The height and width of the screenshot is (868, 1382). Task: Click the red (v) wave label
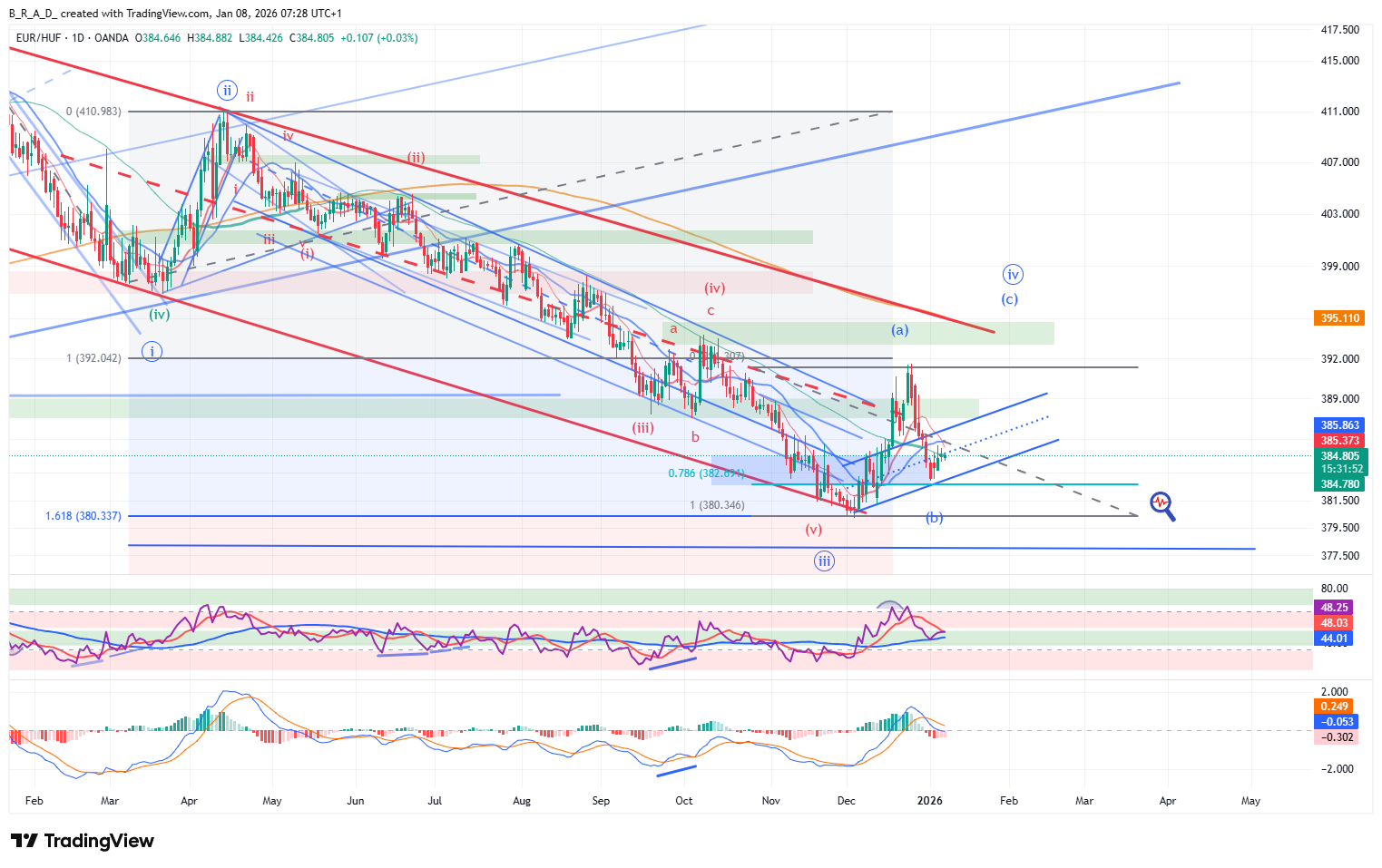[813, 530]
